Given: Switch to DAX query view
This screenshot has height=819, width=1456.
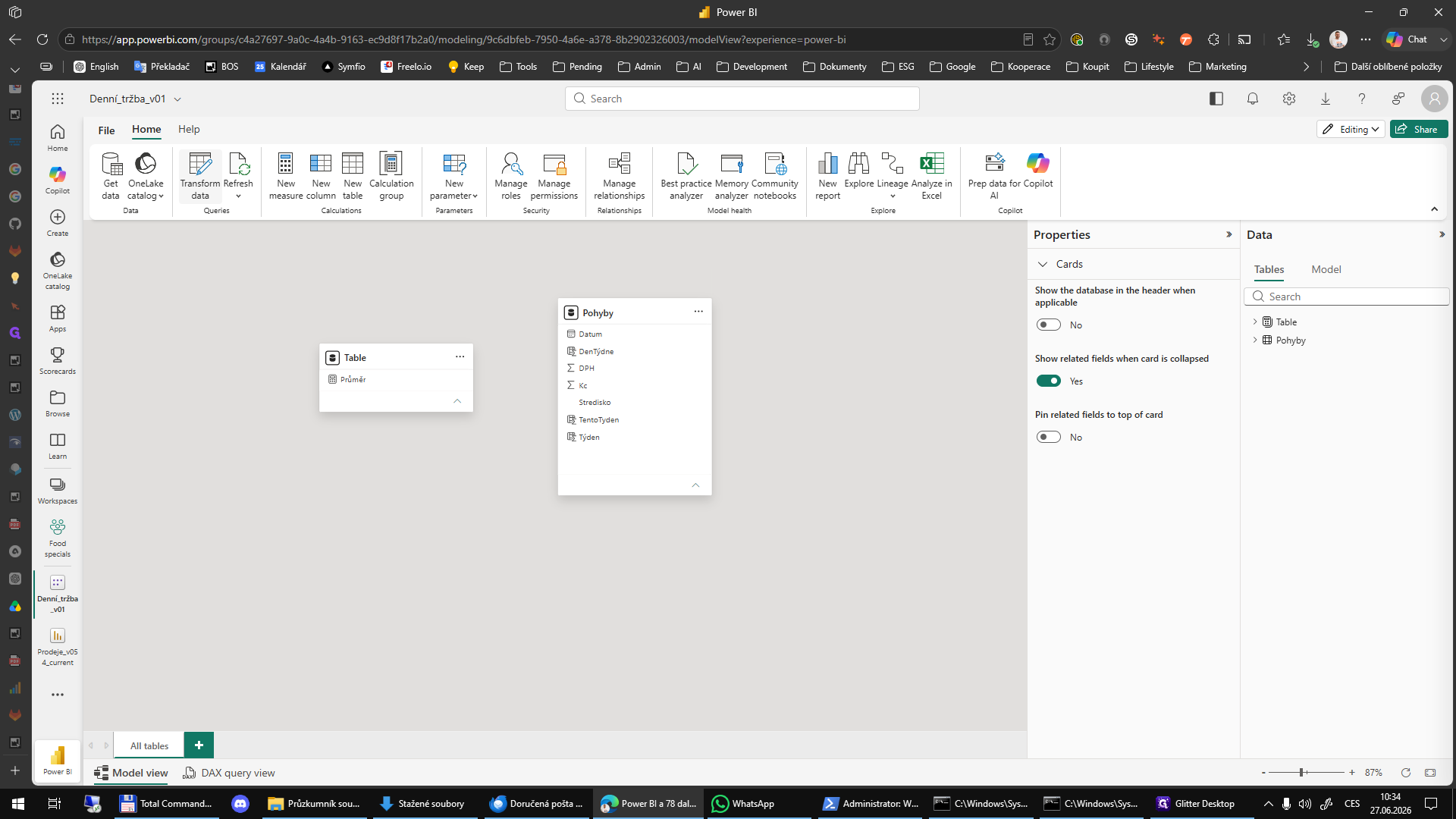Looking at the screenshot, I should click(229, 773).
